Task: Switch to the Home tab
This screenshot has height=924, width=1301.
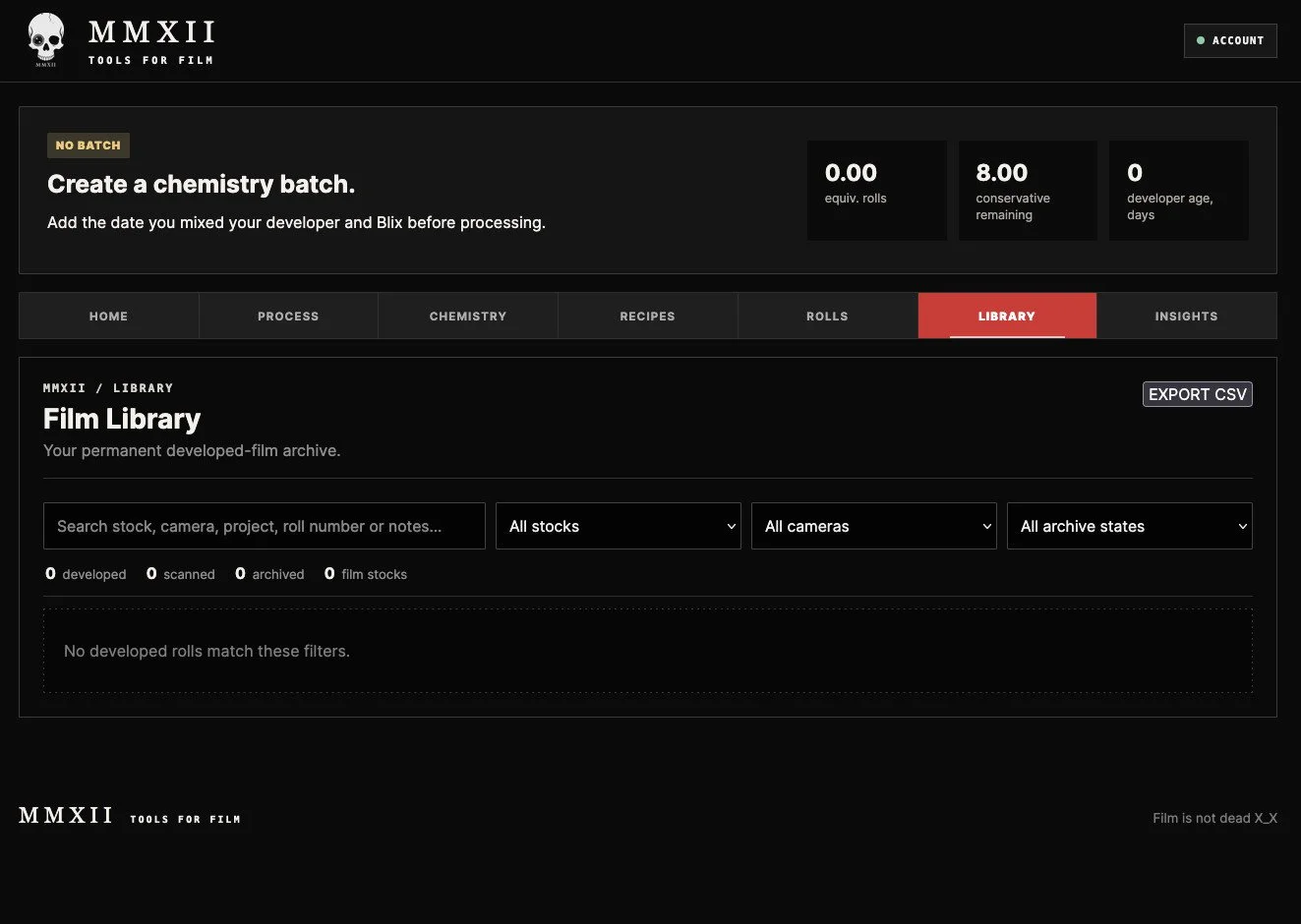Action: (x=108, y=316)
